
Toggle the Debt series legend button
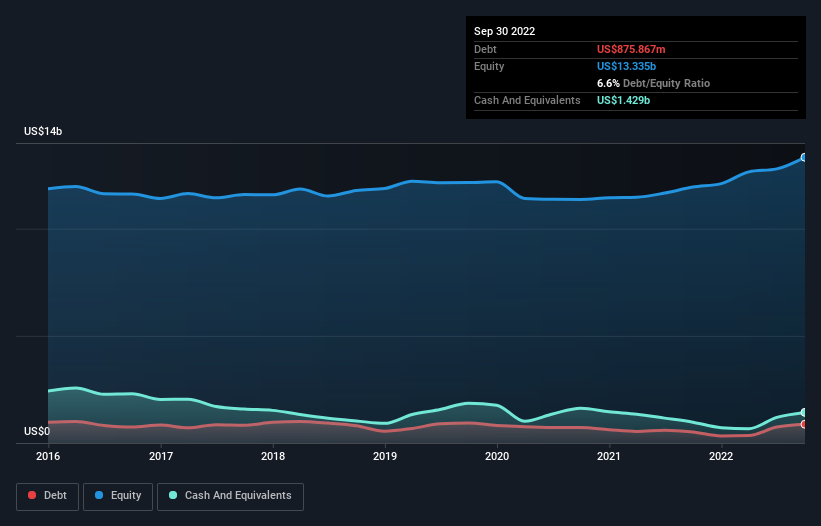pos(48,496)
